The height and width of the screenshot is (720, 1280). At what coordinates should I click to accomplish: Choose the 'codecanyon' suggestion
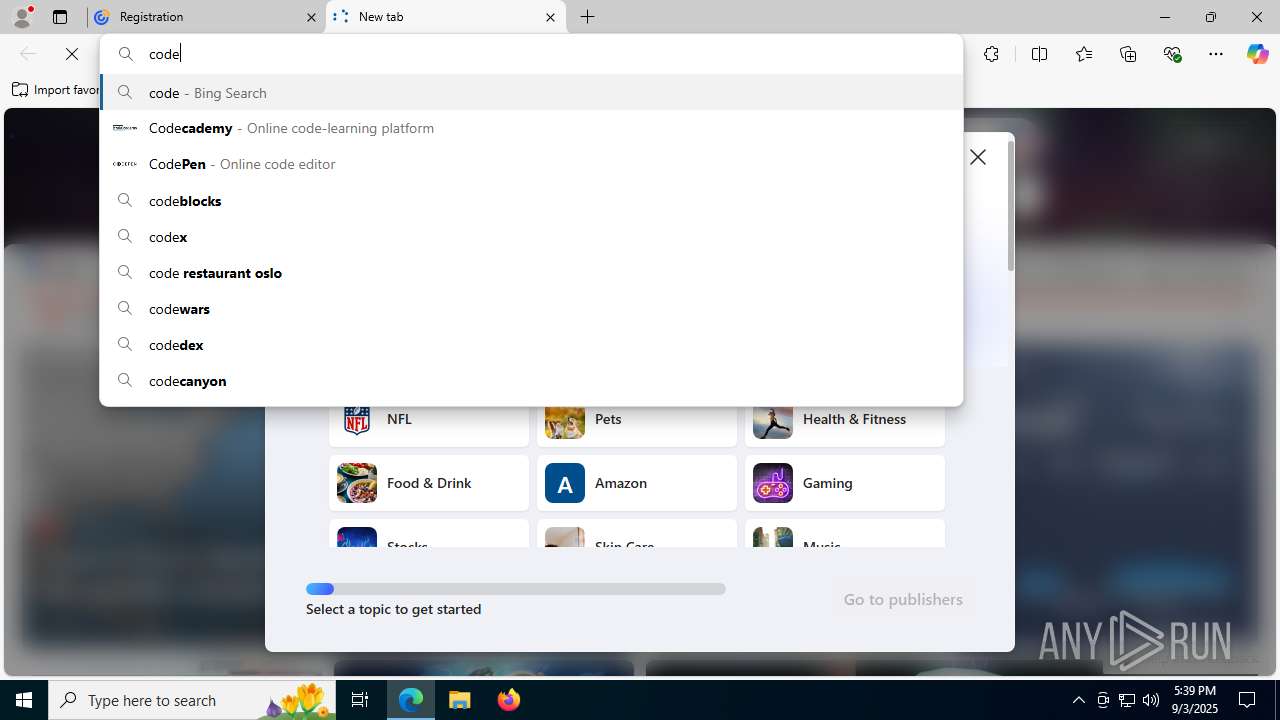[x=531, y=380]
